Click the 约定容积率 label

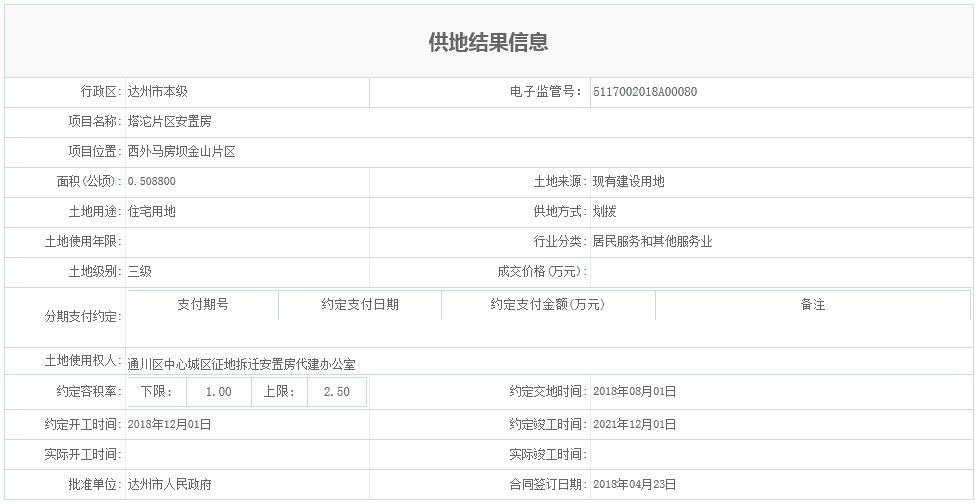(x=90, y=392)
